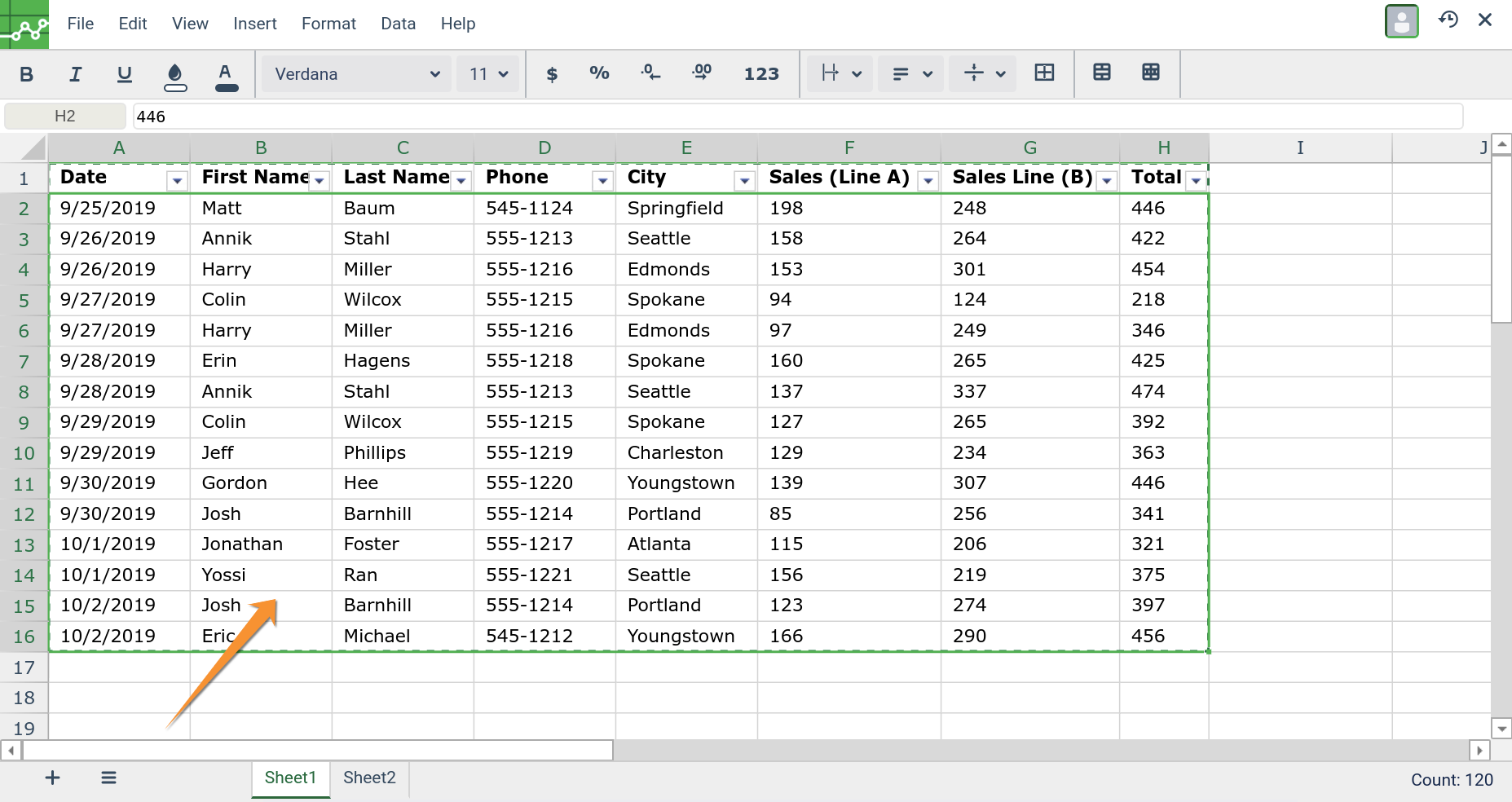Viewport: 1512px width, 802px height.
Task: Open the fill color tool
Action: [174, 74]
